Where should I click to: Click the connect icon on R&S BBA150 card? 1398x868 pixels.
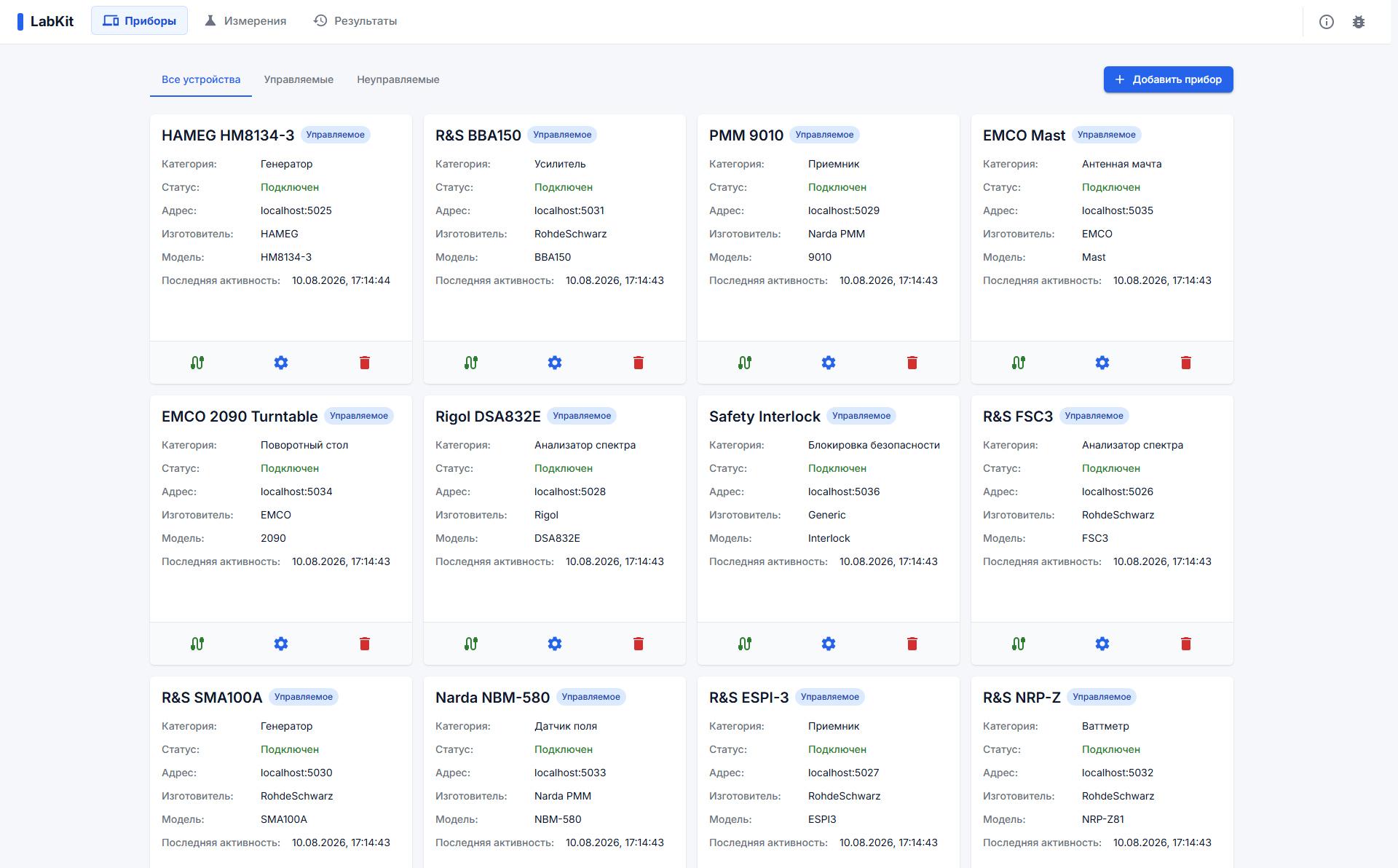click(x=471, y=363)
